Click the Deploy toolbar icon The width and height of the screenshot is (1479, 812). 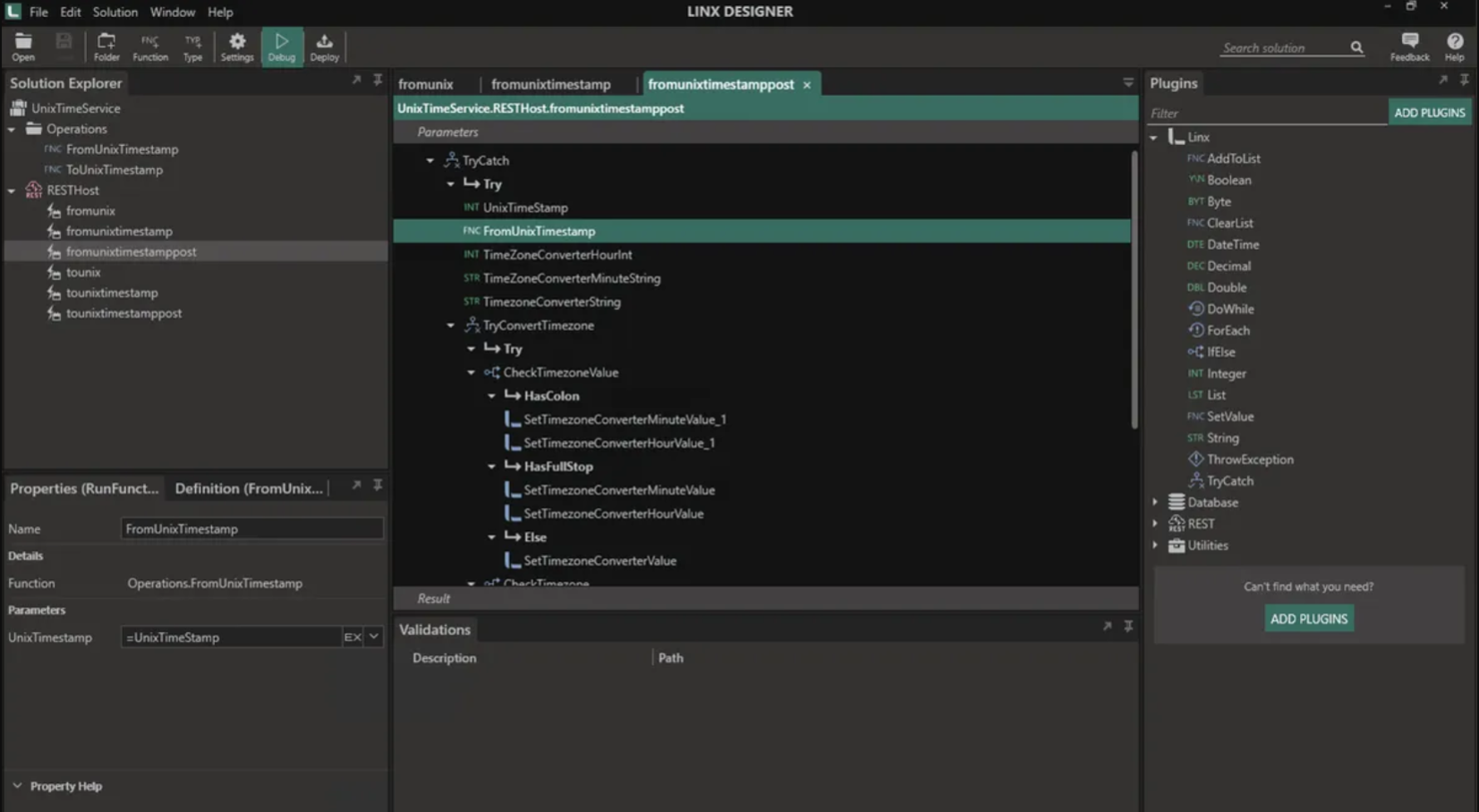[324, 44]
